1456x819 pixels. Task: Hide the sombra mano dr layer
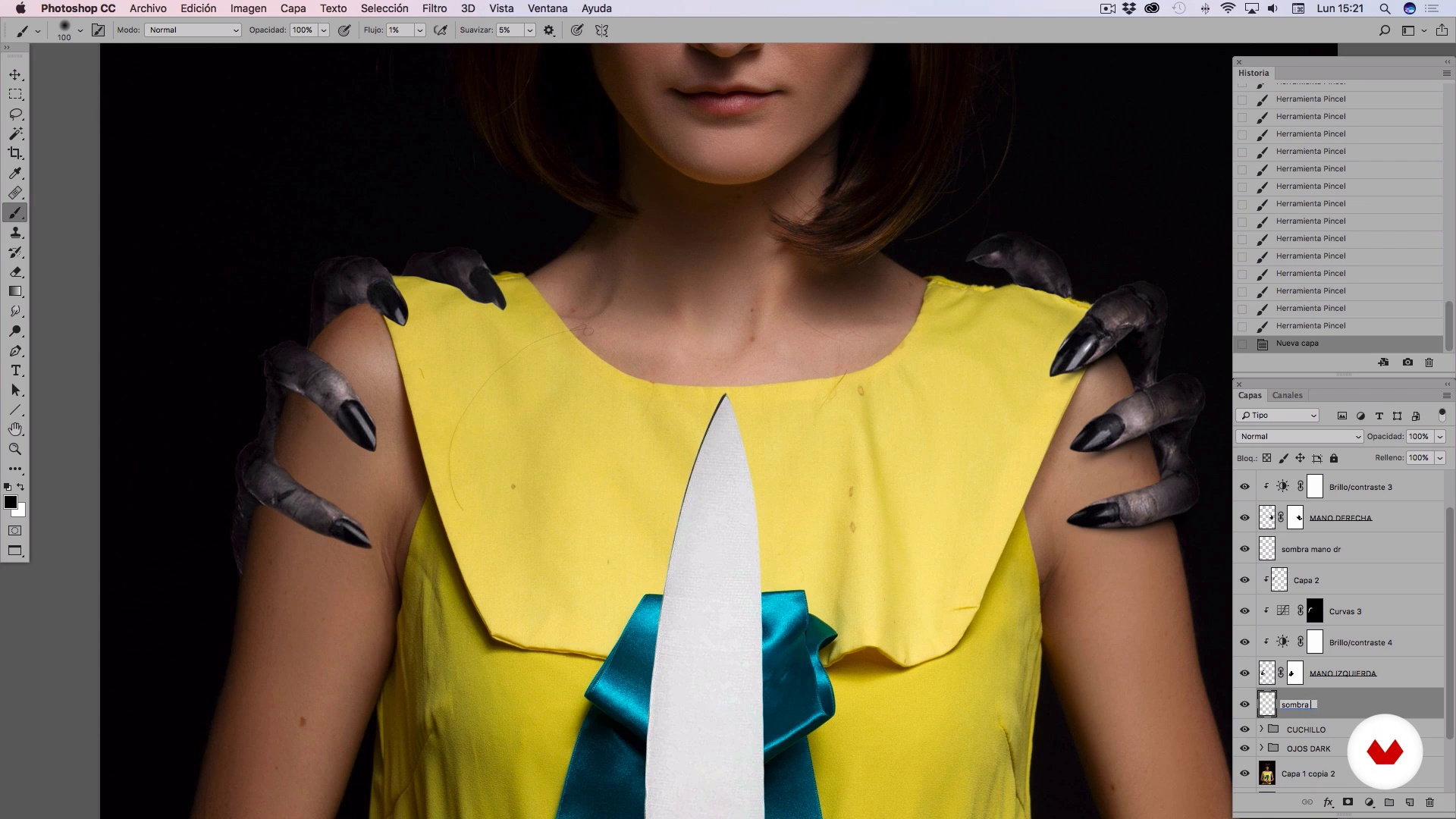point(1244,549)
